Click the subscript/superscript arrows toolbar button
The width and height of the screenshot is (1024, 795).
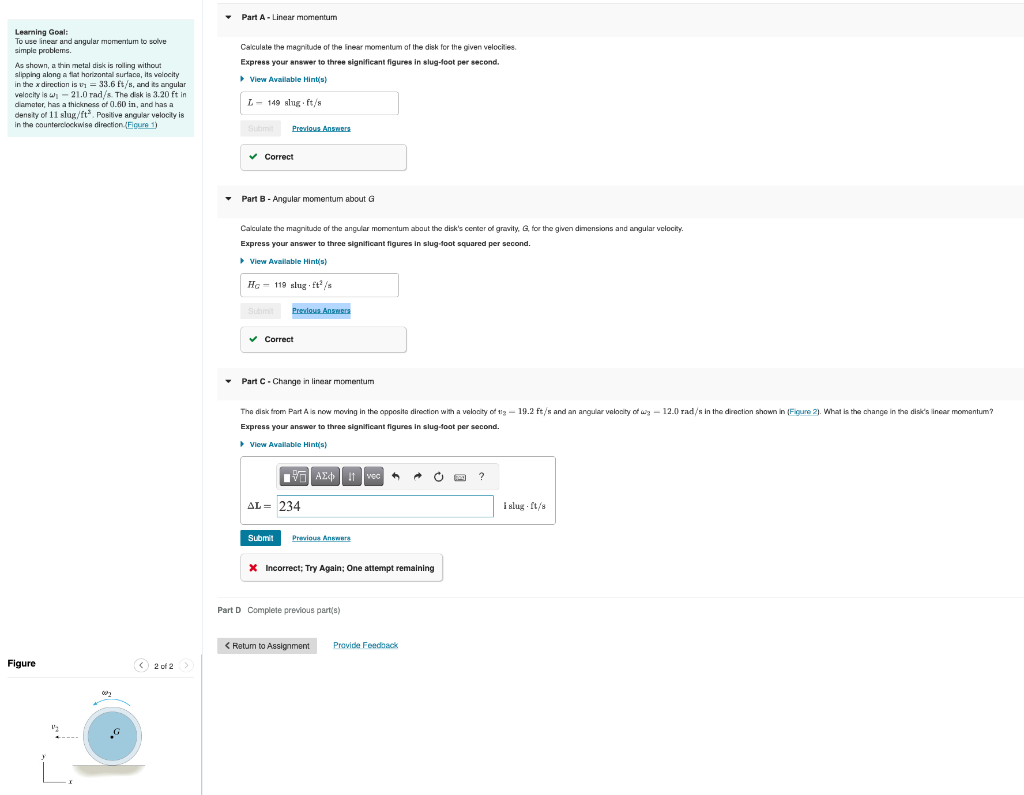[351, 476]
